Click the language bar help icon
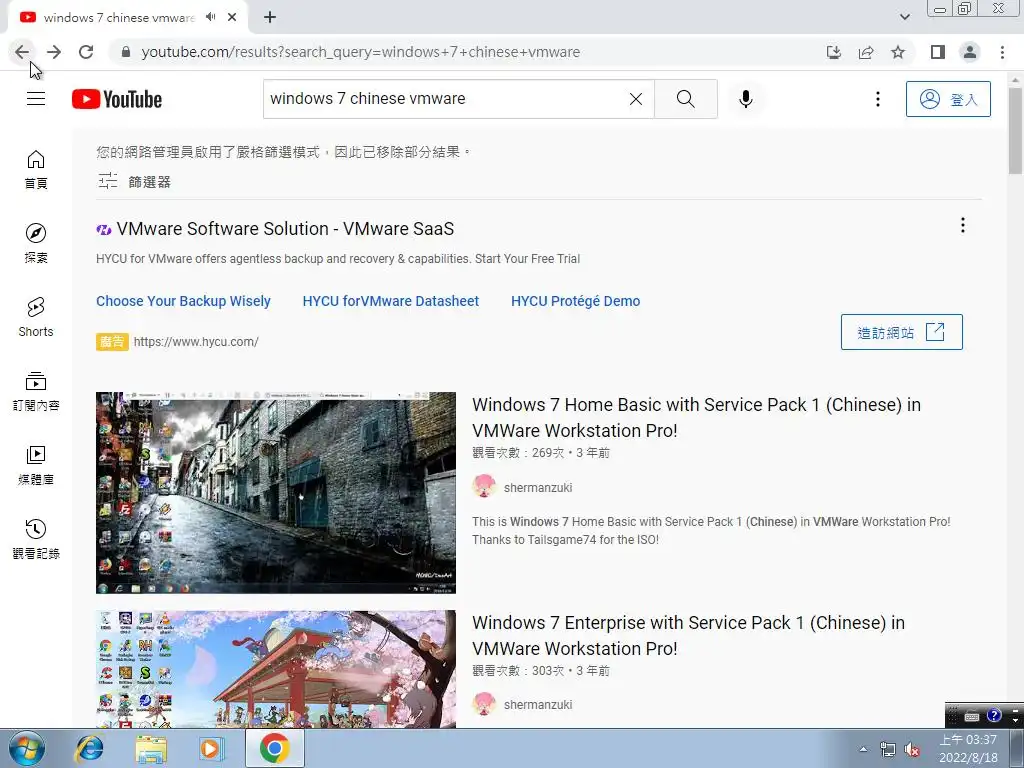The image size is (1024, 768). click(993, 716)
